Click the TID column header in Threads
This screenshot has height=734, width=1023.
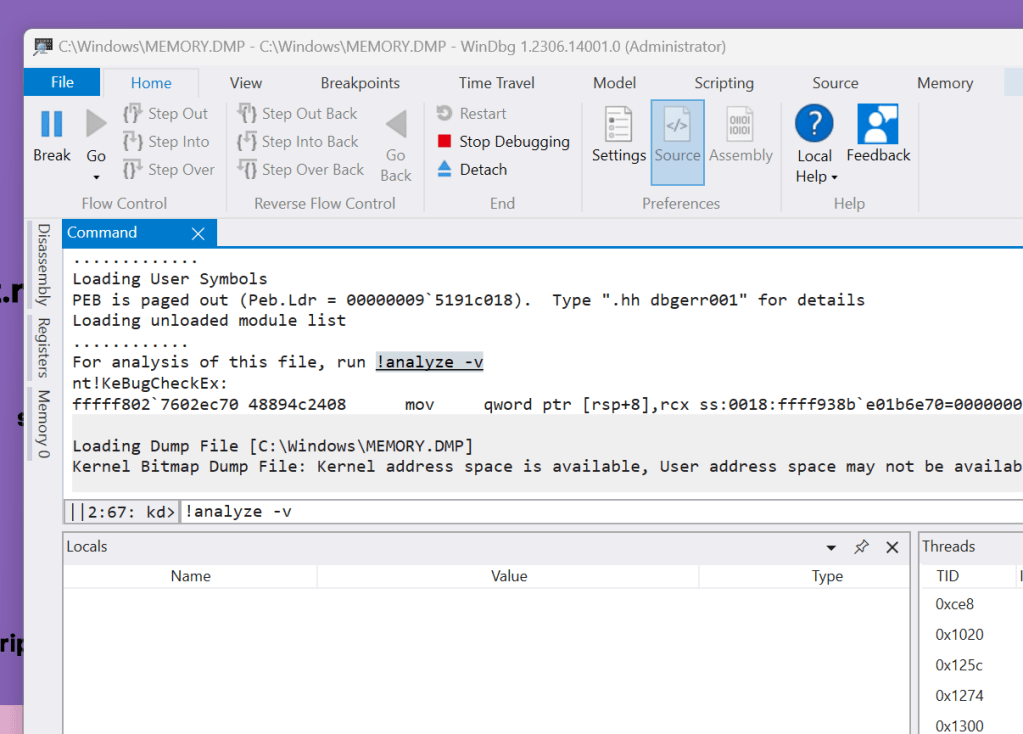[947, 576]
